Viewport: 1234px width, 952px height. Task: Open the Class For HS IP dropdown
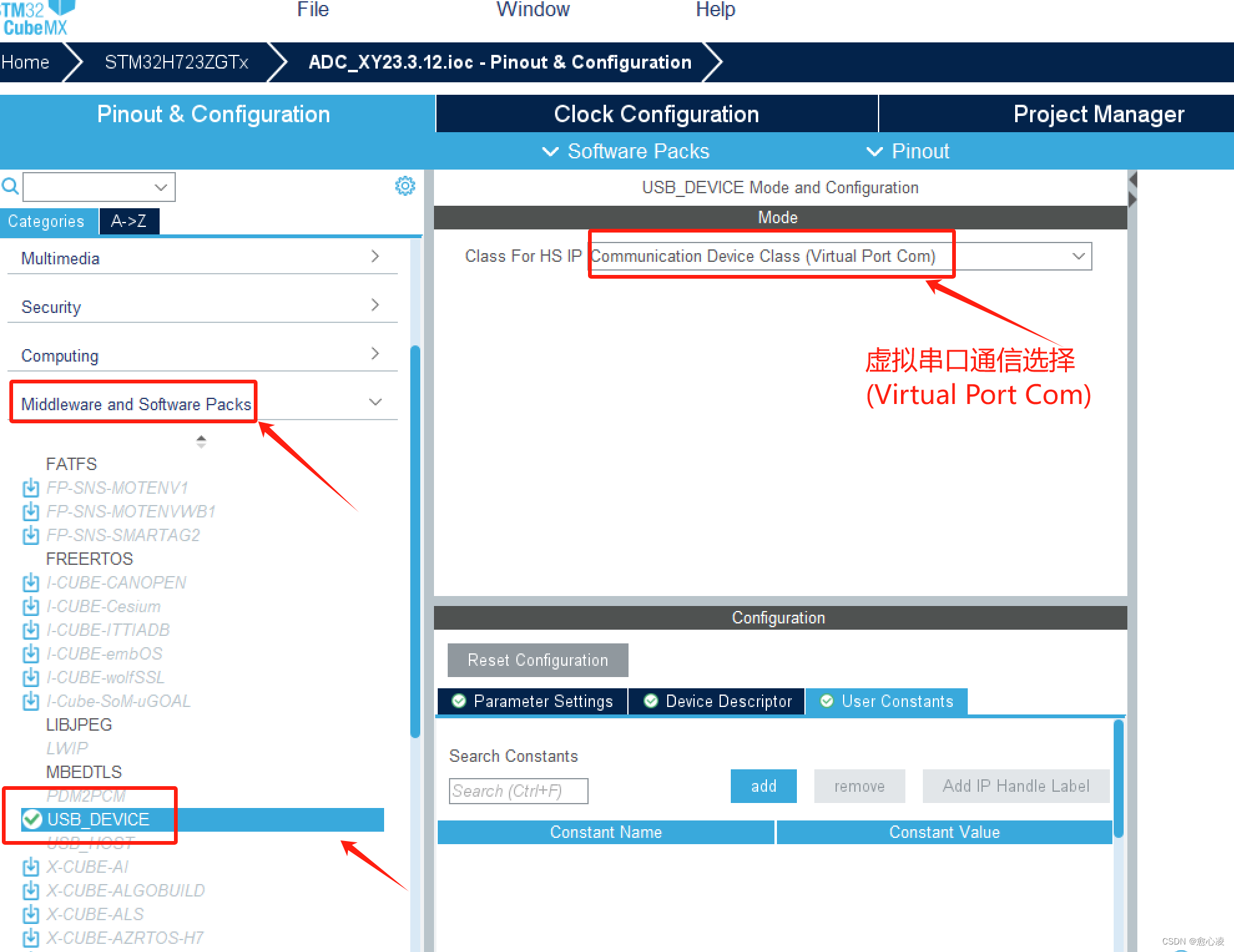[1078, 256]
